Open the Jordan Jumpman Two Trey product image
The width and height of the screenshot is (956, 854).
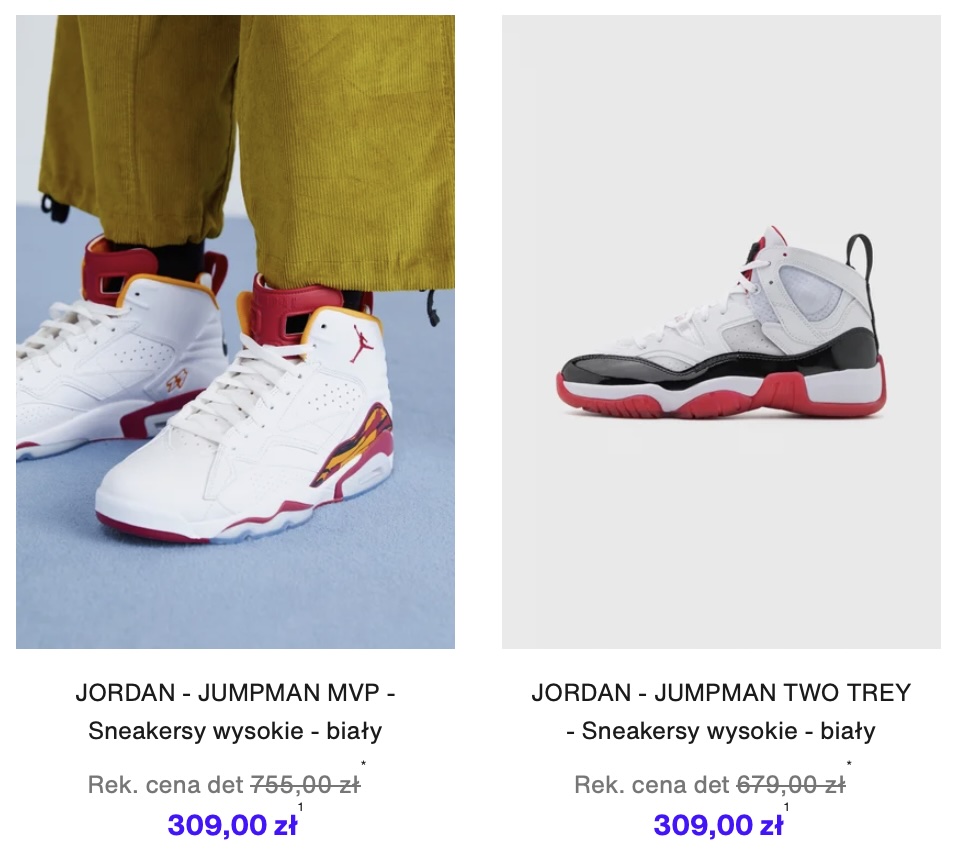click(721, 332)
